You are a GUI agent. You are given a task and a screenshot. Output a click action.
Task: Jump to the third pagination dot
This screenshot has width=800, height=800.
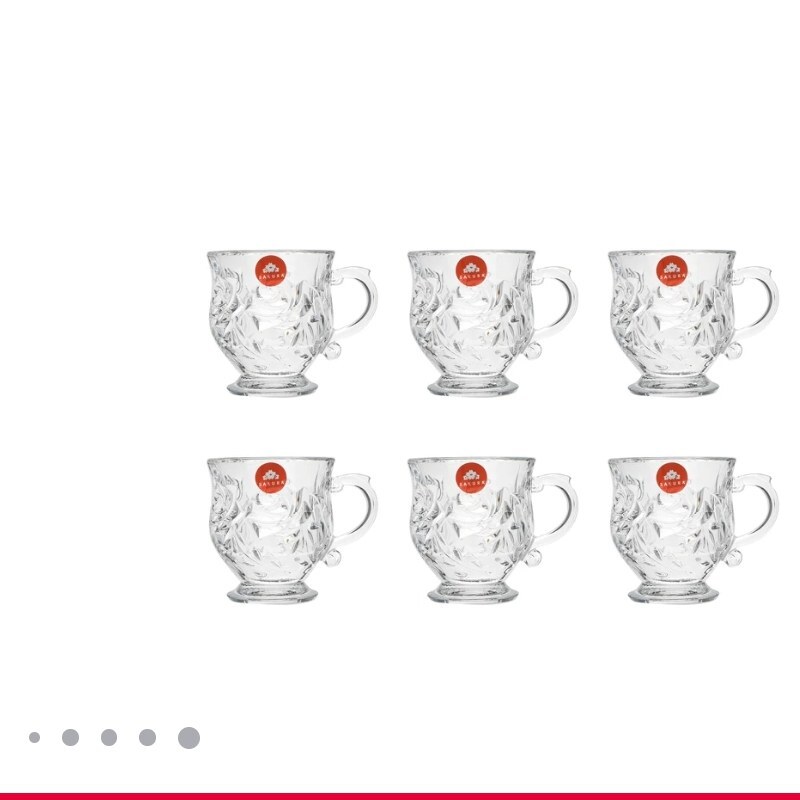tap(109, 737)
